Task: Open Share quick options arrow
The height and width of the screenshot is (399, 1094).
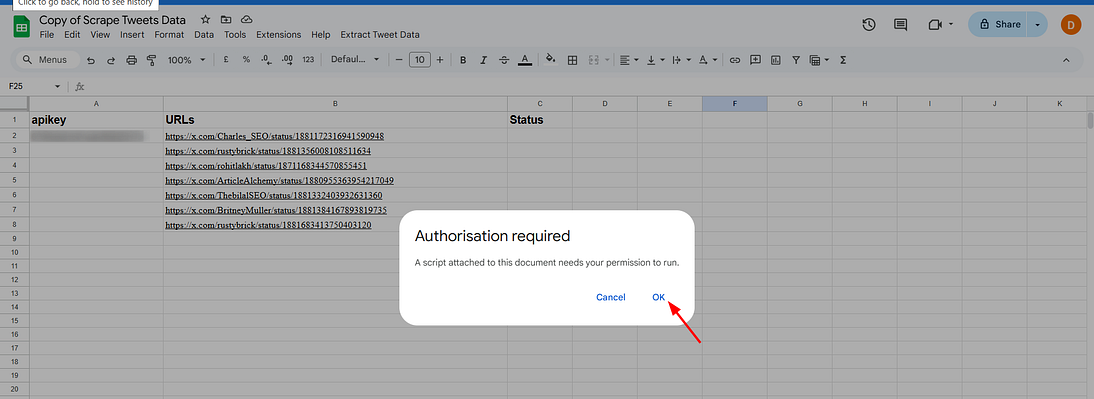Action: (1037, 24)
